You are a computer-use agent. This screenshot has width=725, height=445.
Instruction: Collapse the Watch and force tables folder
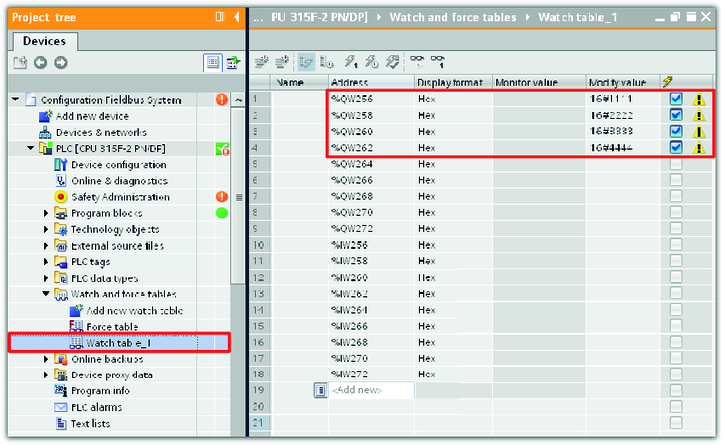coord(46,294)
